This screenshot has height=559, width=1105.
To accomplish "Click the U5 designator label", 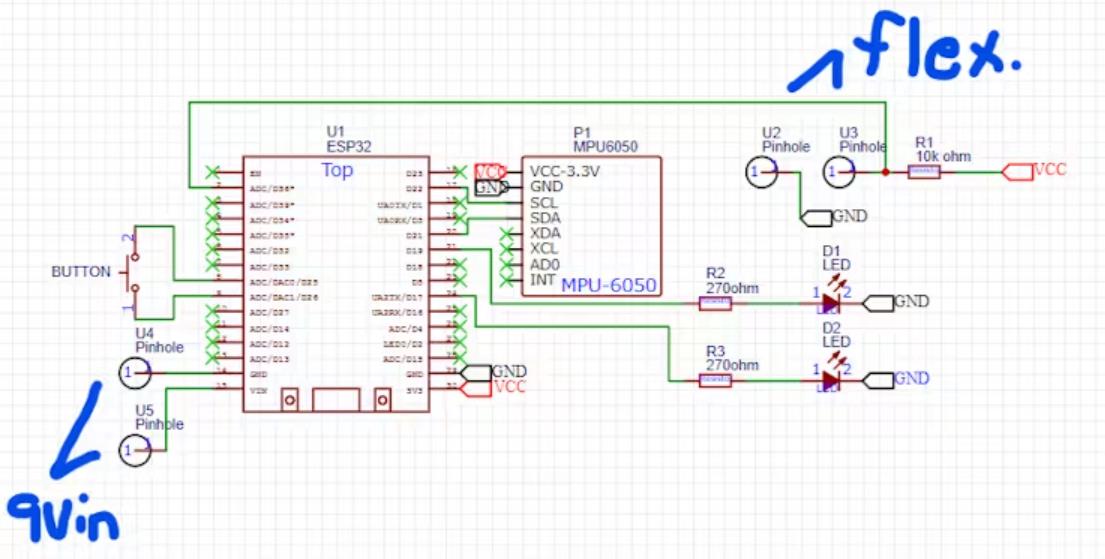I will tap(145, 410).
